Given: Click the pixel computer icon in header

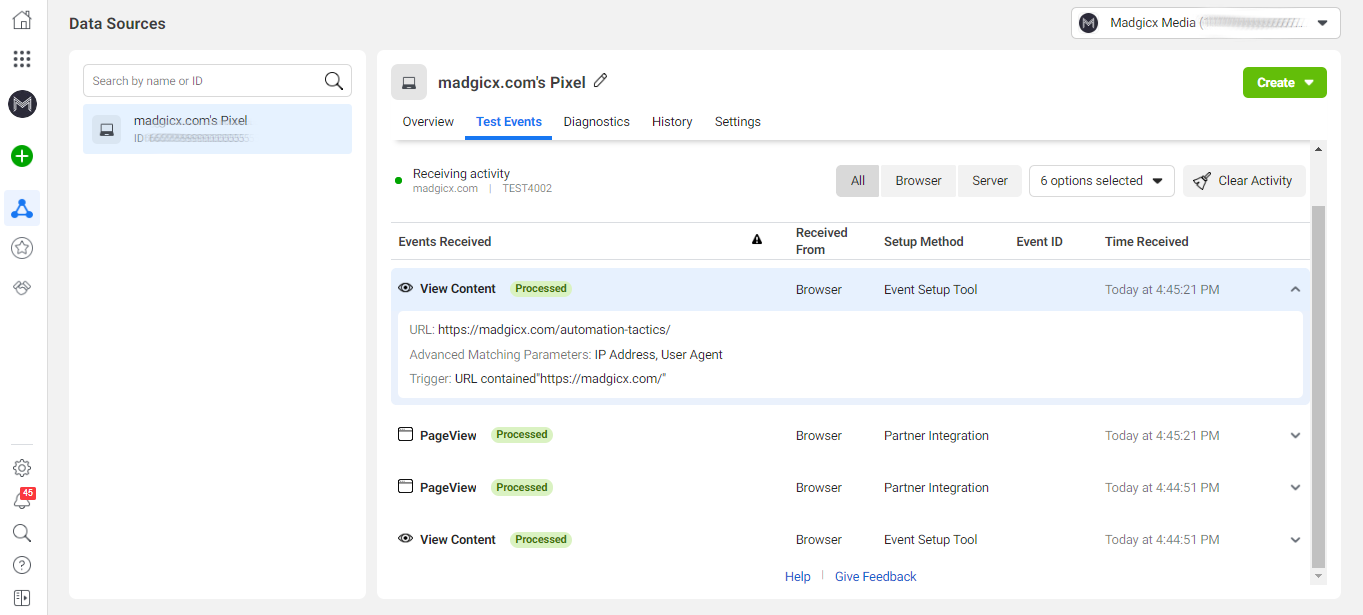Looking at the screenshot, I should (x=408, y=82).
